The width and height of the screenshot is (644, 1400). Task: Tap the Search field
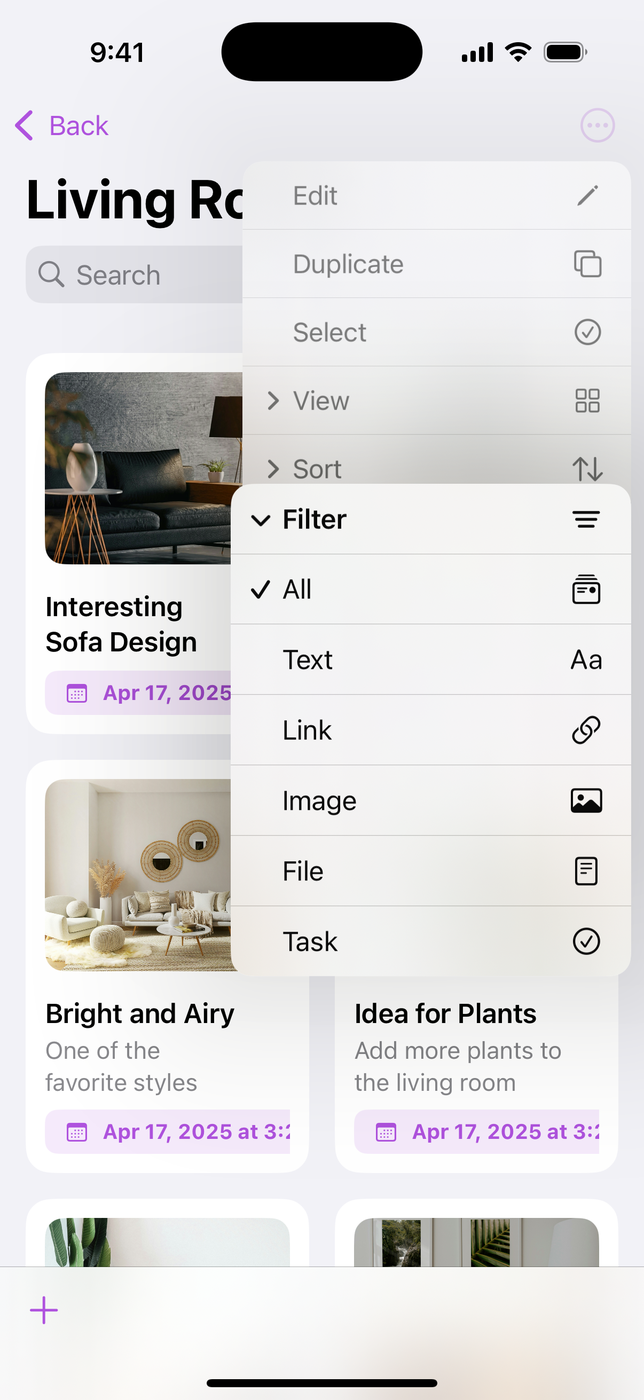[134, 275]
